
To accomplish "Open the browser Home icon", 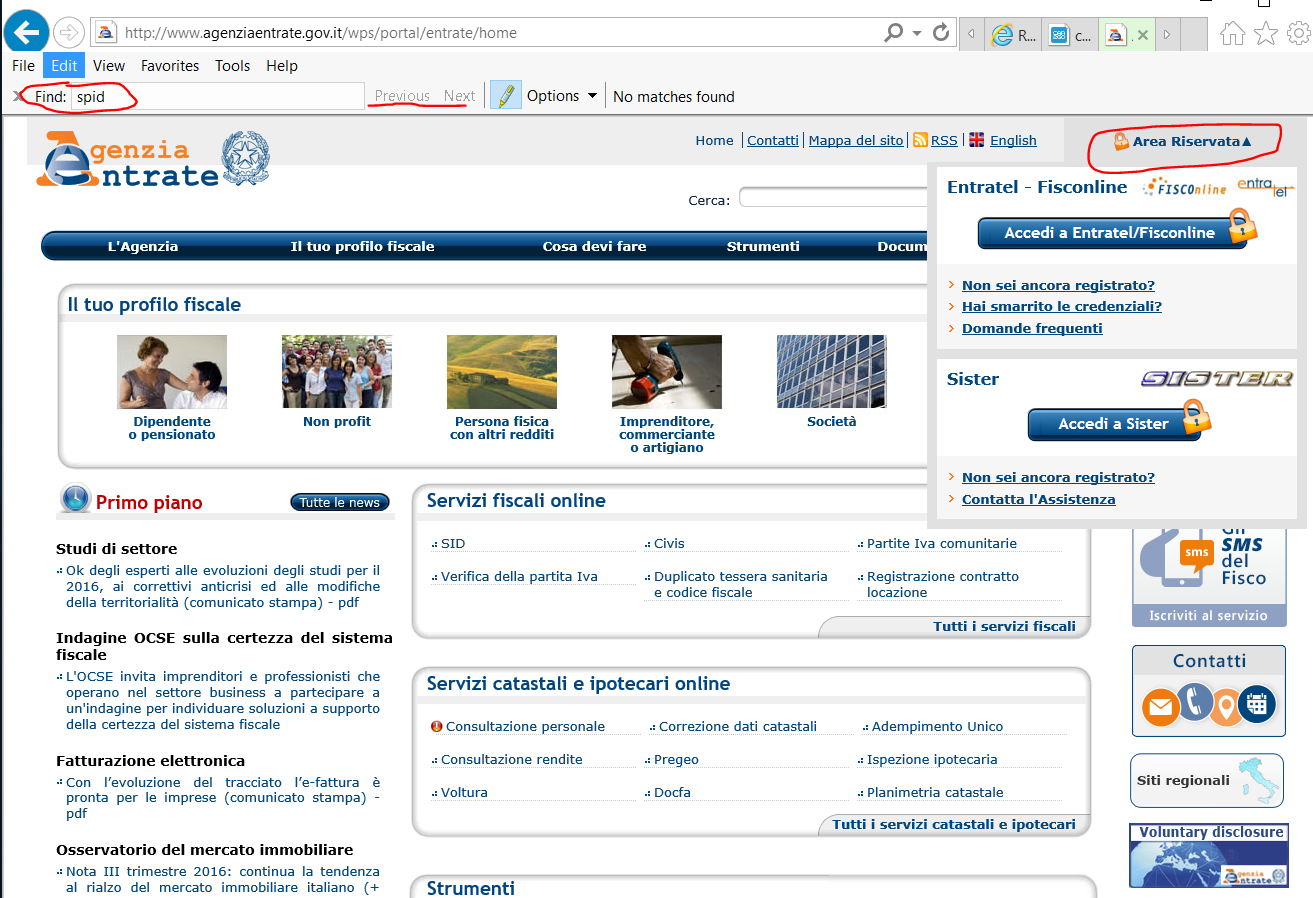I will [1233, 34].
